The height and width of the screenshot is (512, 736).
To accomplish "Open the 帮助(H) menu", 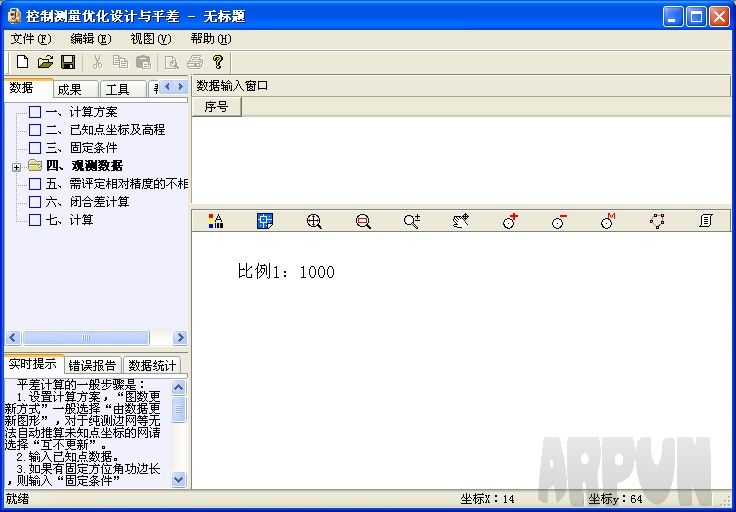I will click(x=211, y=39).
